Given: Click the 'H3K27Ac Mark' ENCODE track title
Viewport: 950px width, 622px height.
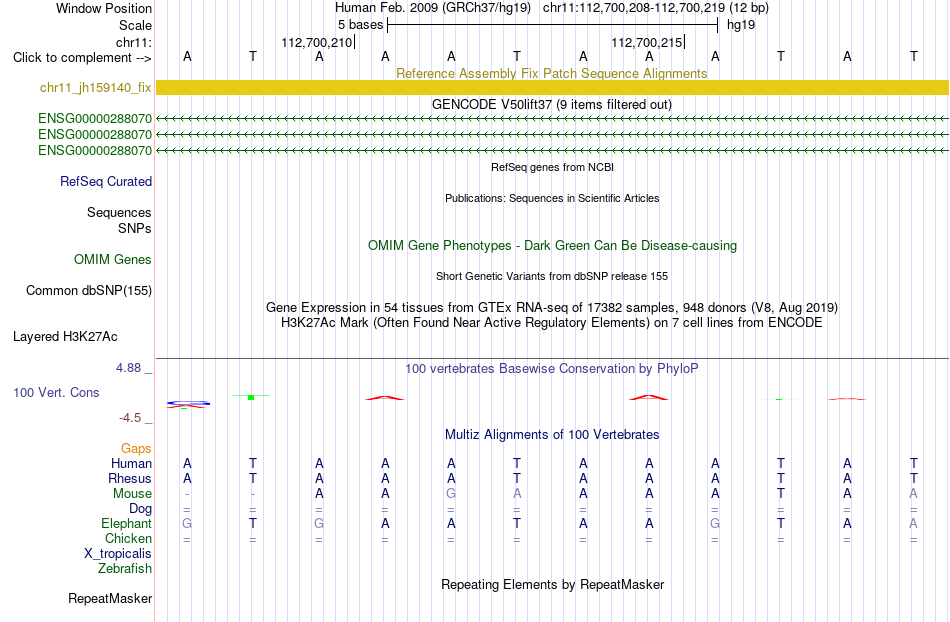Looking at the screenshot, I should [x=552, y=322].
